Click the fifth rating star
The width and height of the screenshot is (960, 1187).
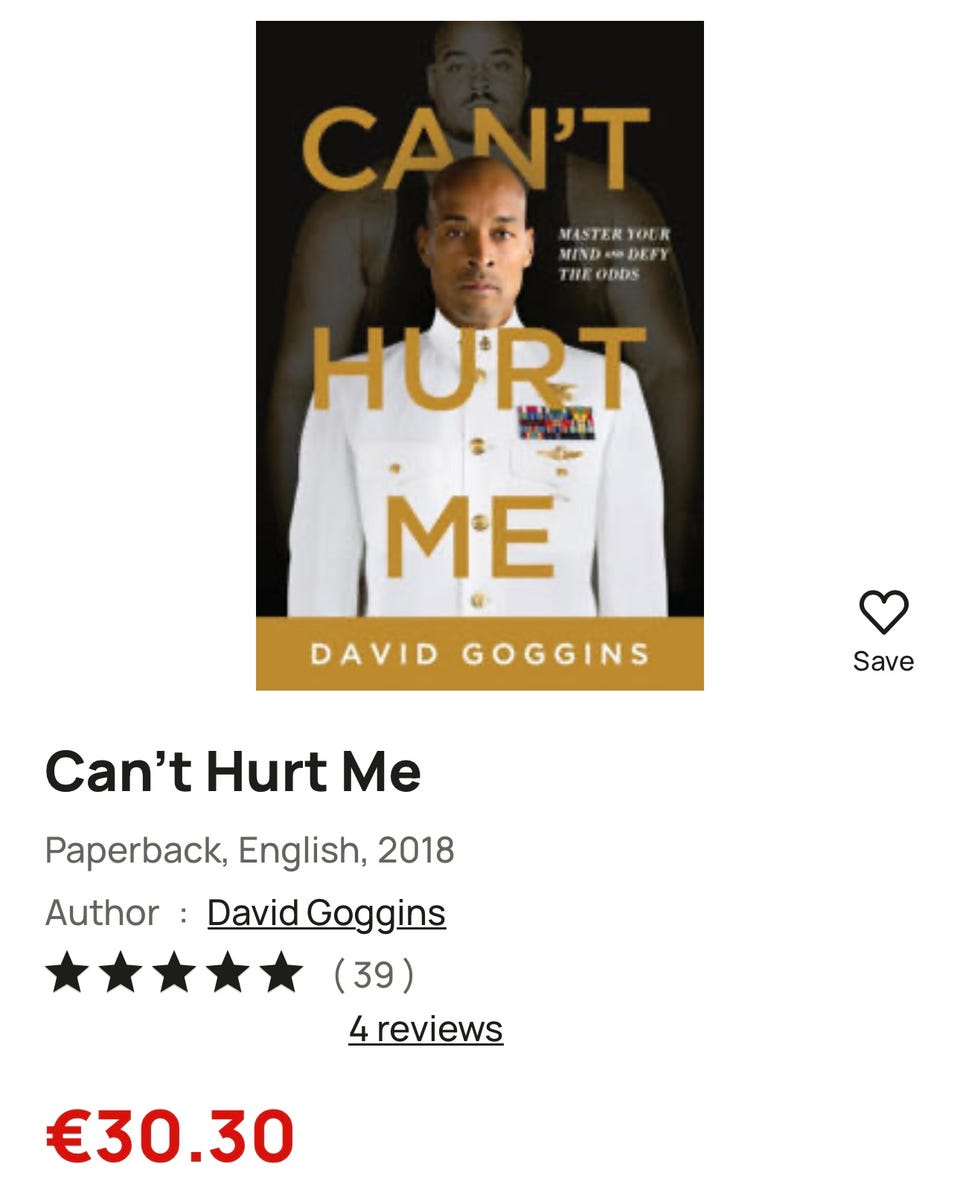[282, 972]
